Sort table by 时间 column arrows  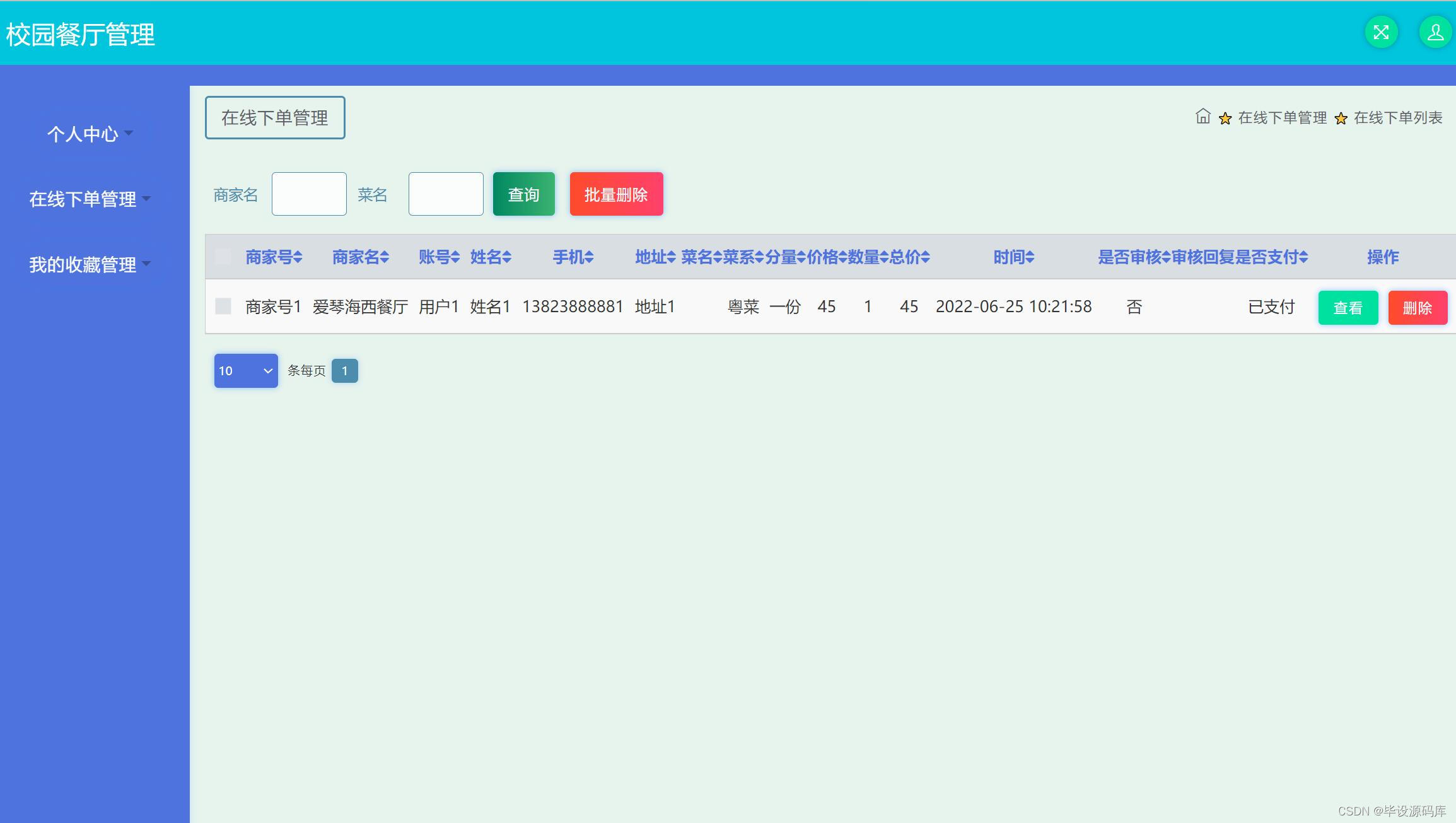tap(1030, 257)
